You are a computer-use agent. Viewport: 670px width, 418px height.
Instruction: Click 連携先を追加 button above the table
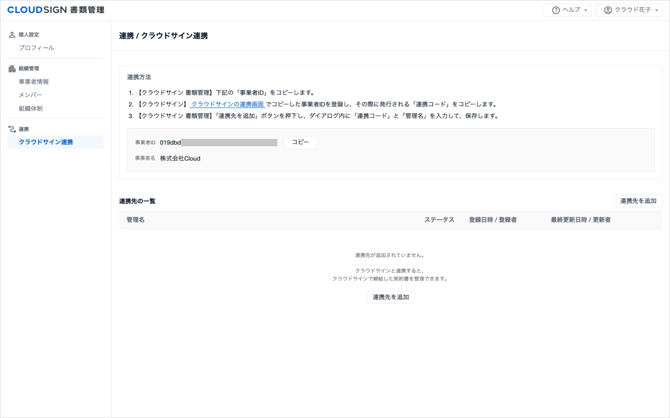638,201
